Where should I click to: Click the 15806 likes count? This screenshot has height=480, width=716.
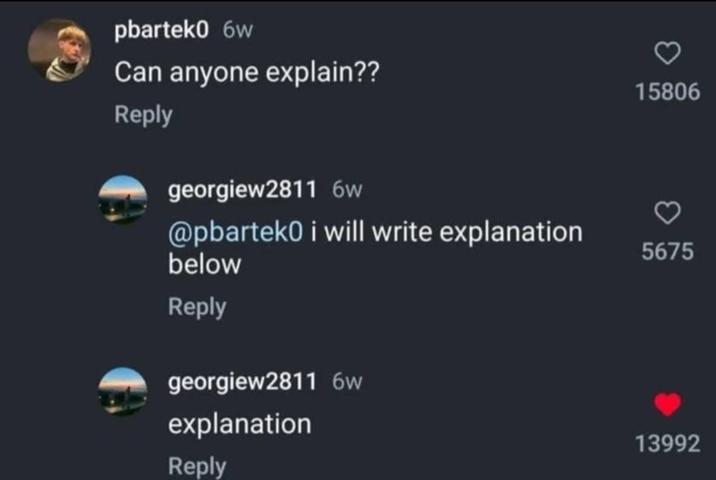pos(667,92)
